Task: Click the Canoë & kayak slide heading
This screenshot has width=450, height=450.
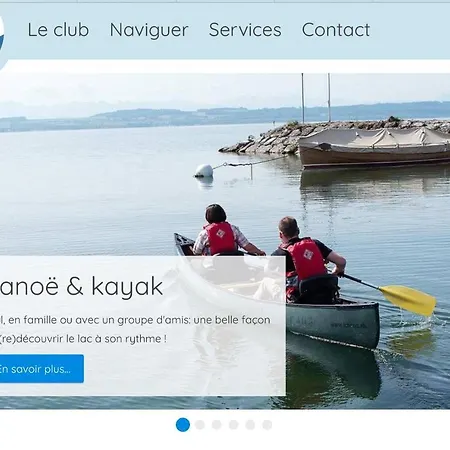Action: pos(81,287)
